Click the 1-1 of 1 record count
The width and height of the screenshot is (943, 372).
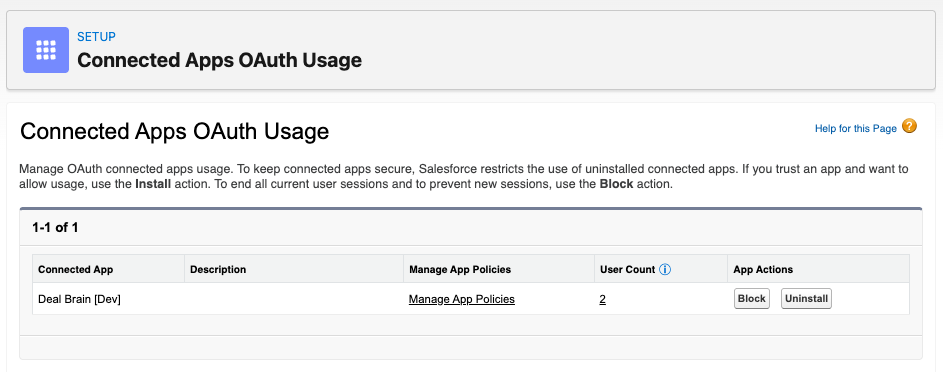click(55, 228)
